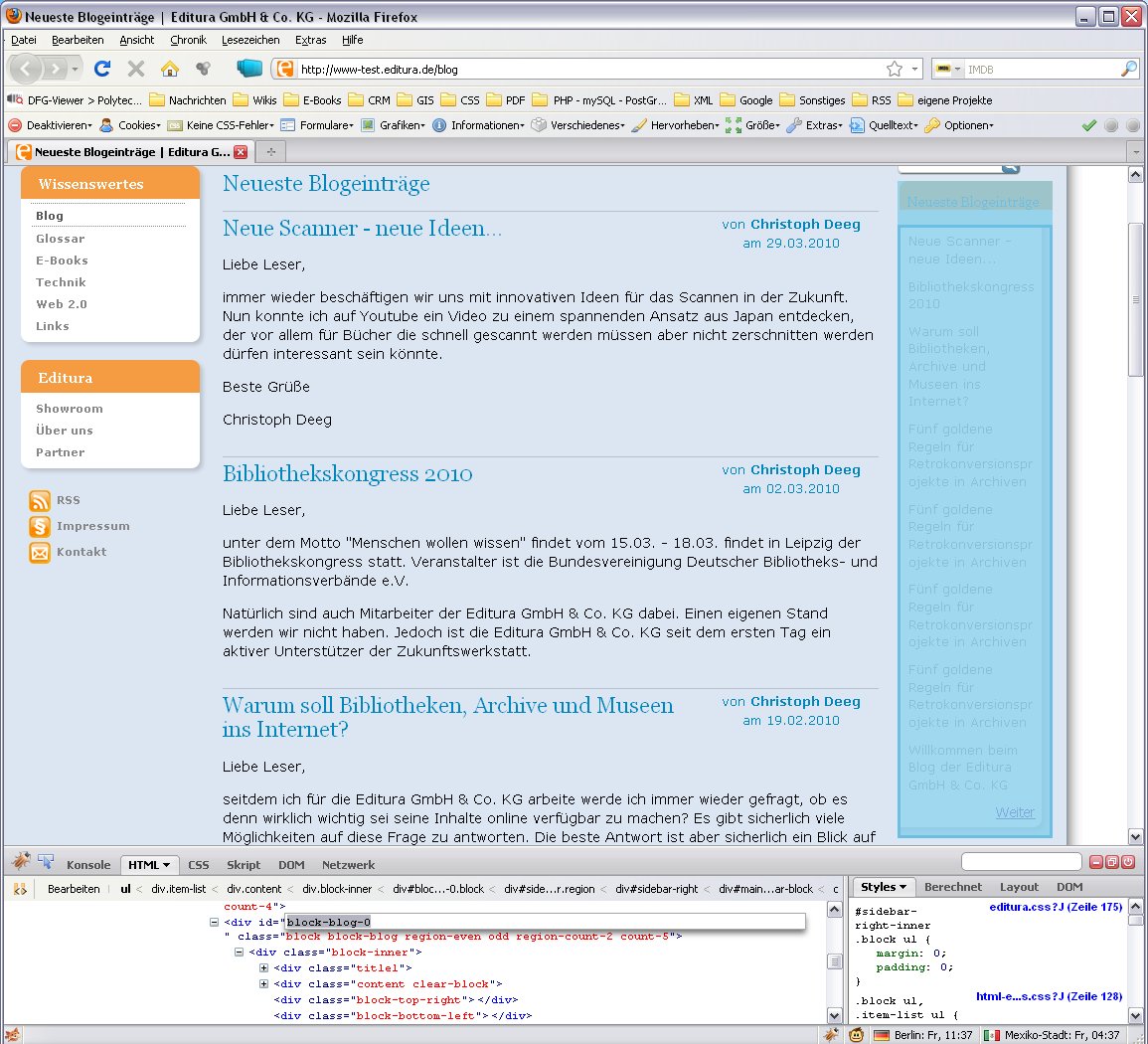Click the Firebug bug icon in DevTools panel

point(21,862)
